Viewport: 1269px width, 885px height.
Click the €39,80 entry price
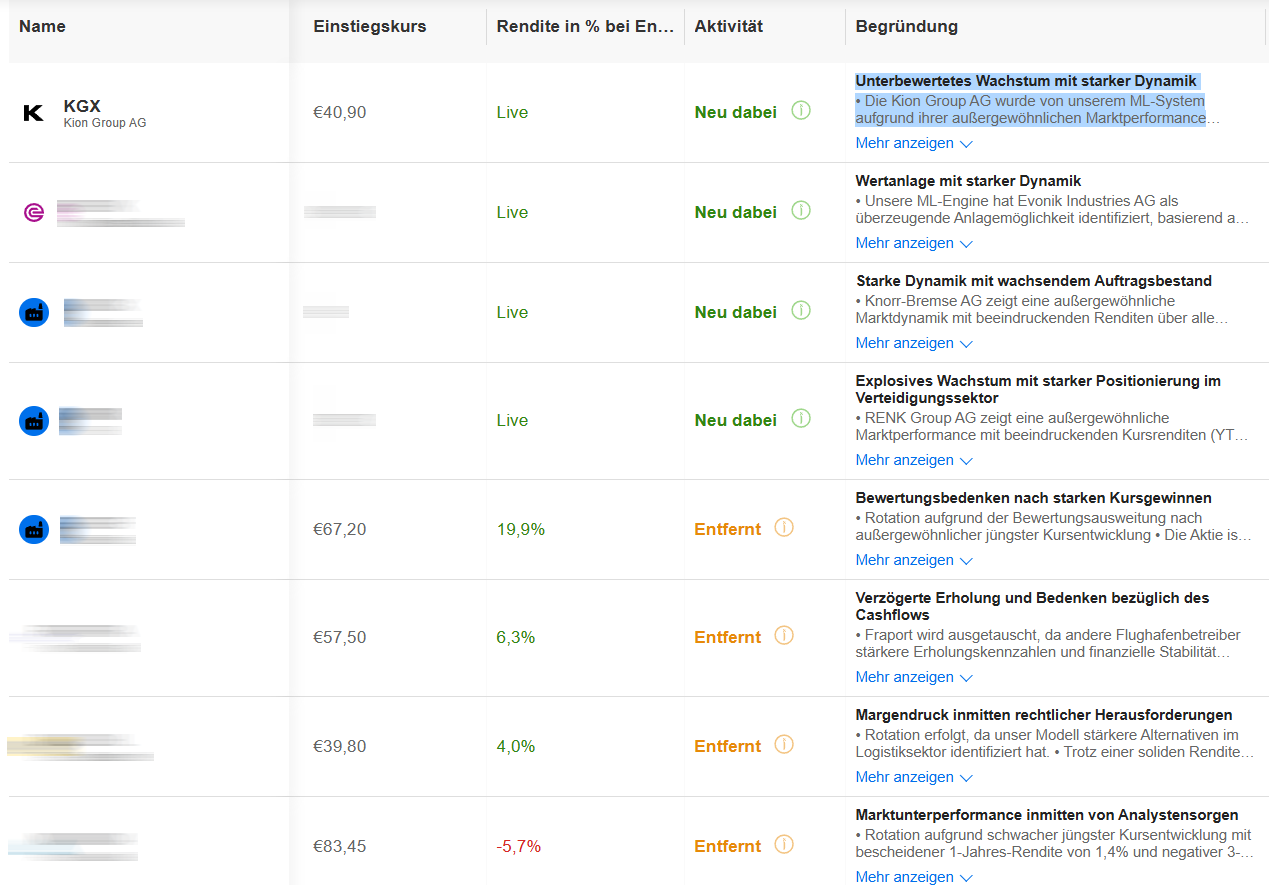click(340, 746)
